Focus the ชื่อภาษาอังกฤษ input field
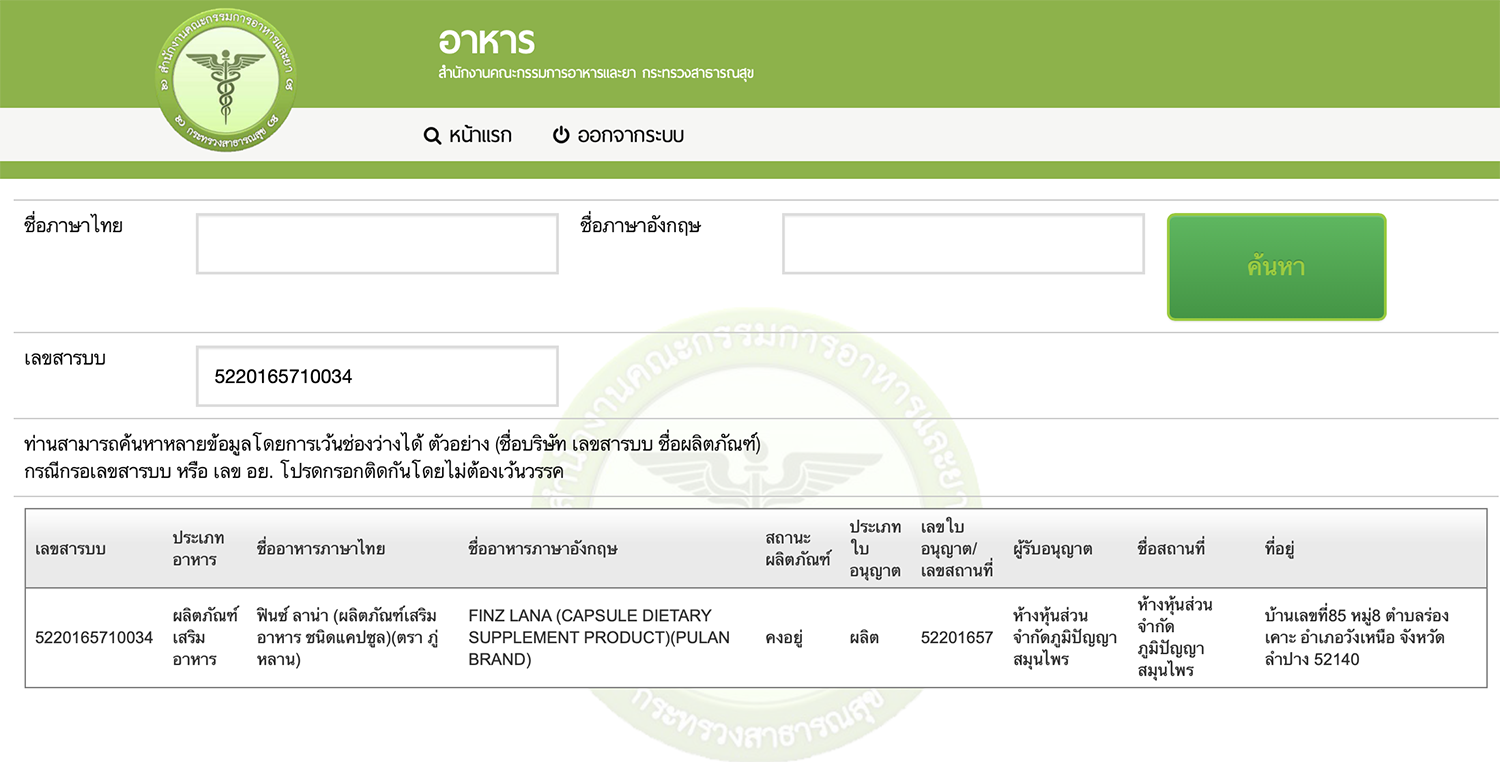This screenshot has width=1500, height=762. pyautogui.click(x=963, y=244)
